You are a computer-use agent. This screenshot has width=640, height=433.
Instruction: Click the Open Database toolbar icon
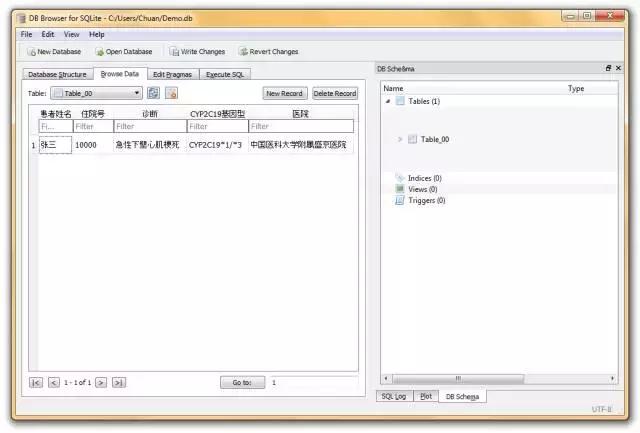pos(100,52)
